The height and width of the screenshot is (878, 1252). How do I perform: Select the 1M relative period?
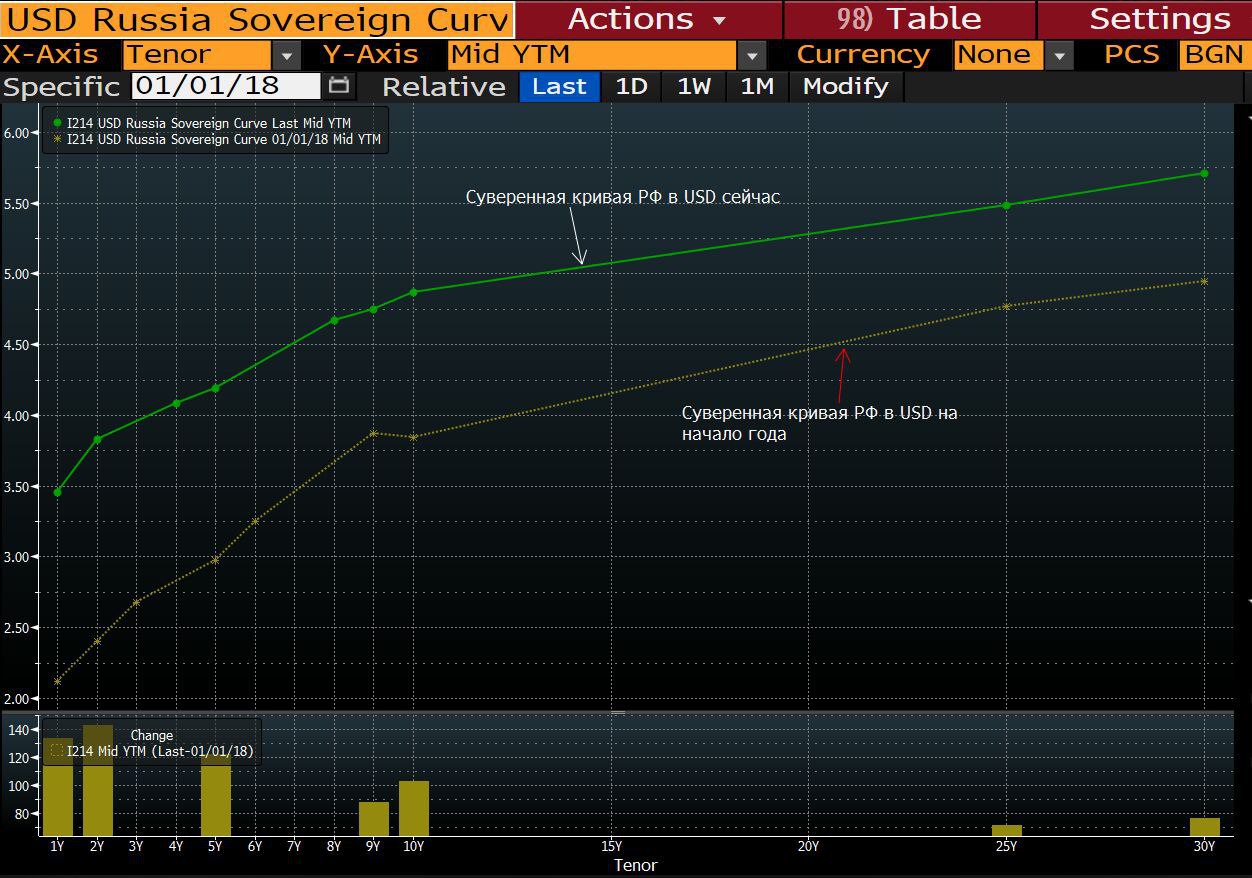pos(757,87)
